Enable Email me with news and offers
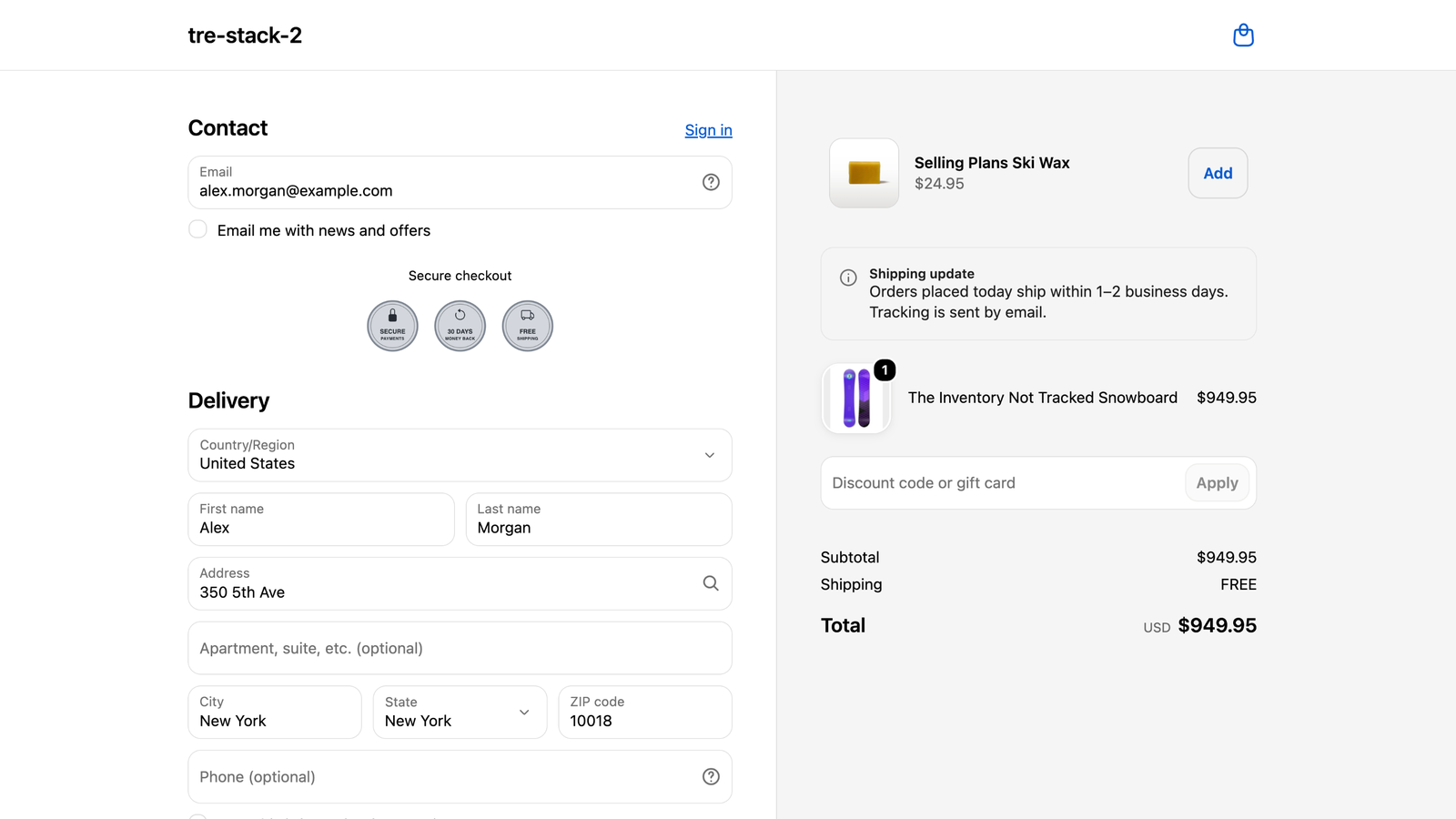Image resolution: width=1456 pixels, height=819 pixels. [197, 229]
